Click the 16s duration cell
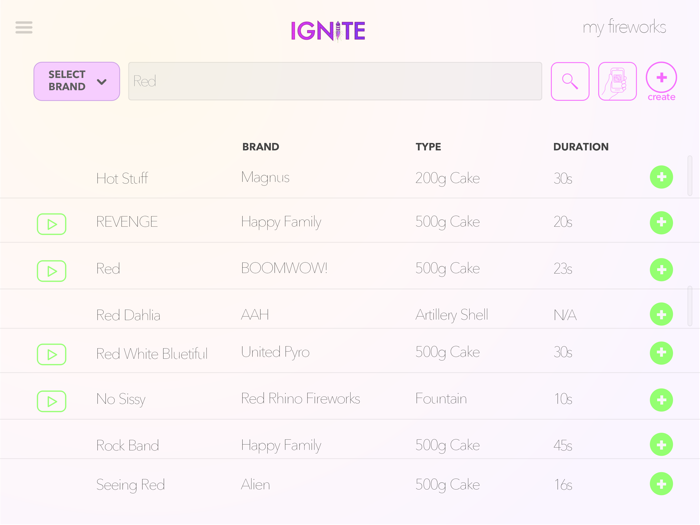Screen dimensions: 700x525 point(563,485)
